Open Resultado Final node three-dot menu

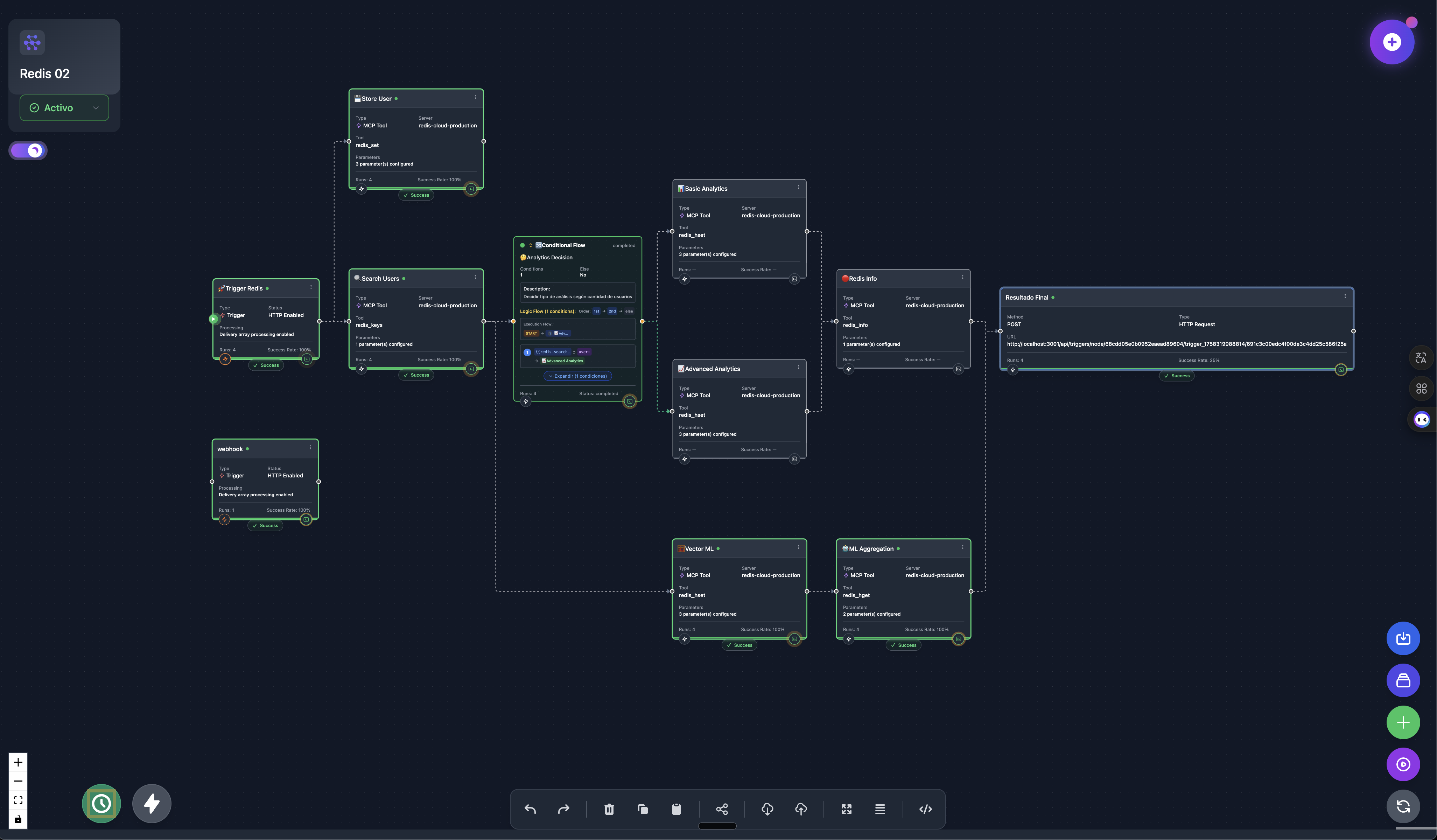(1345, 296)
